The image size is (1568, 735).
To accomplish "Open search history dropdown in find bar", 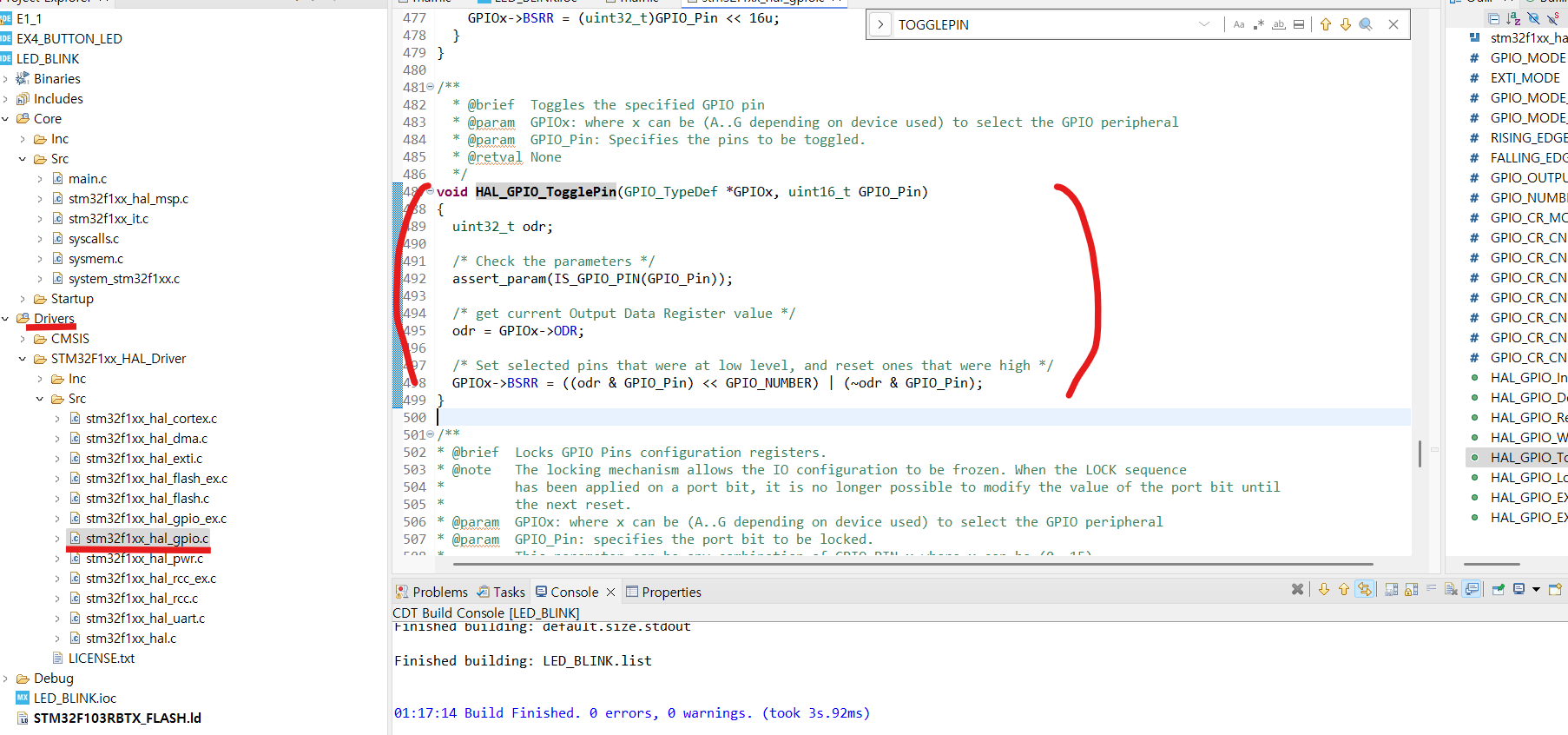I will click(1204, 24).
